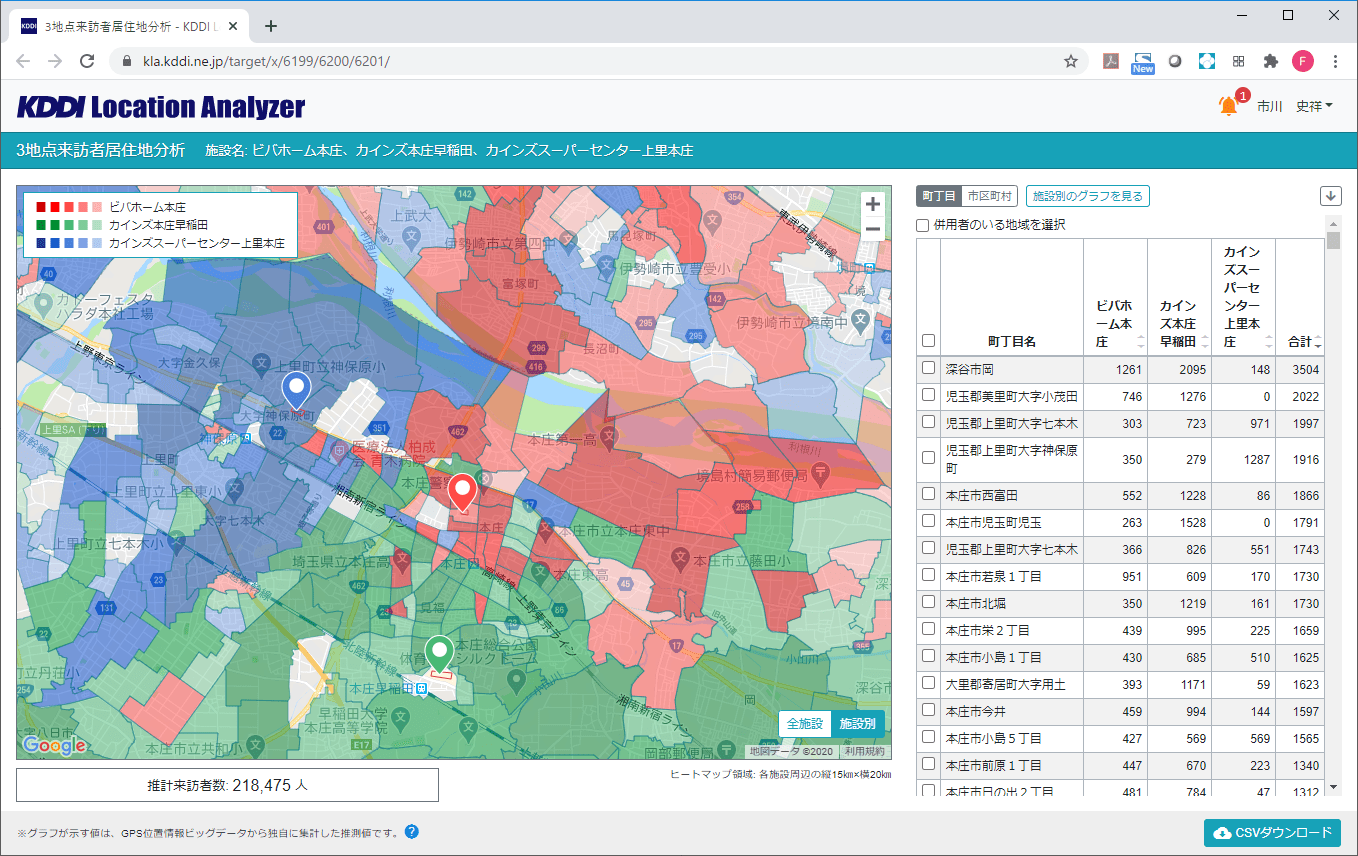Screen dimensions: 1358x856
Task: Click 推計来訪者数 218,475 人 box
Action: click(x=227, y=785)
